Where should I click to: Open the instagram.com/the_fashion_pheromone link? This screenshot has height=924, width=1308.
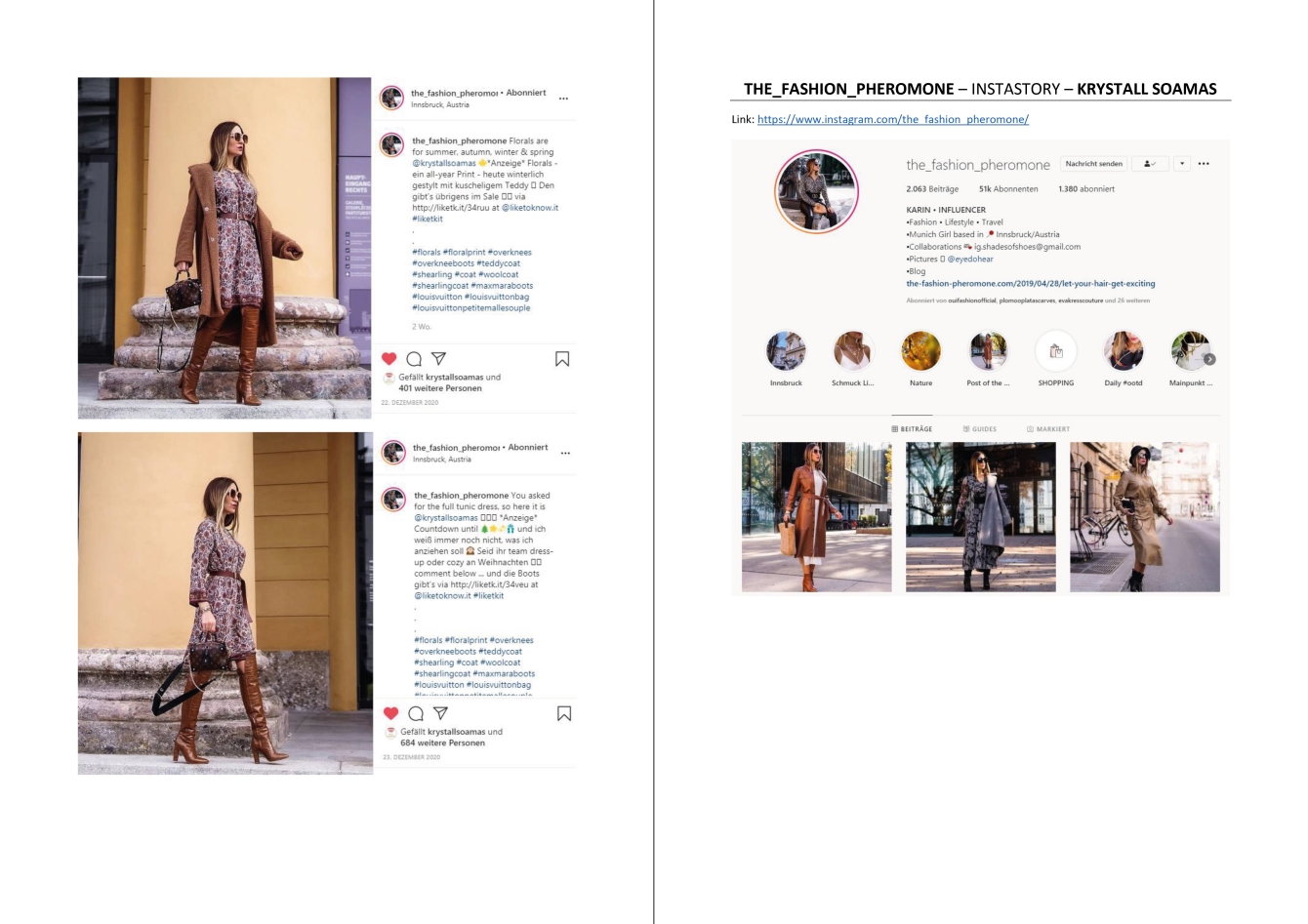[892, 119]
